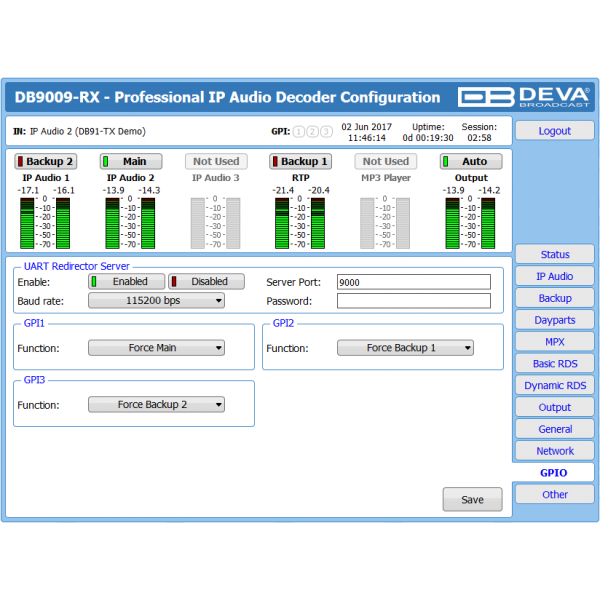Enable the UART Redirector Server
The image size is (600, 600).
click(127, 281)
